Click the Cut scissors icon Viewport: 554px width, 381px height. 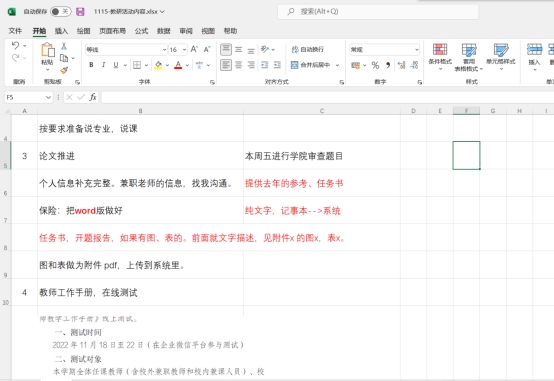click(64, 46)
